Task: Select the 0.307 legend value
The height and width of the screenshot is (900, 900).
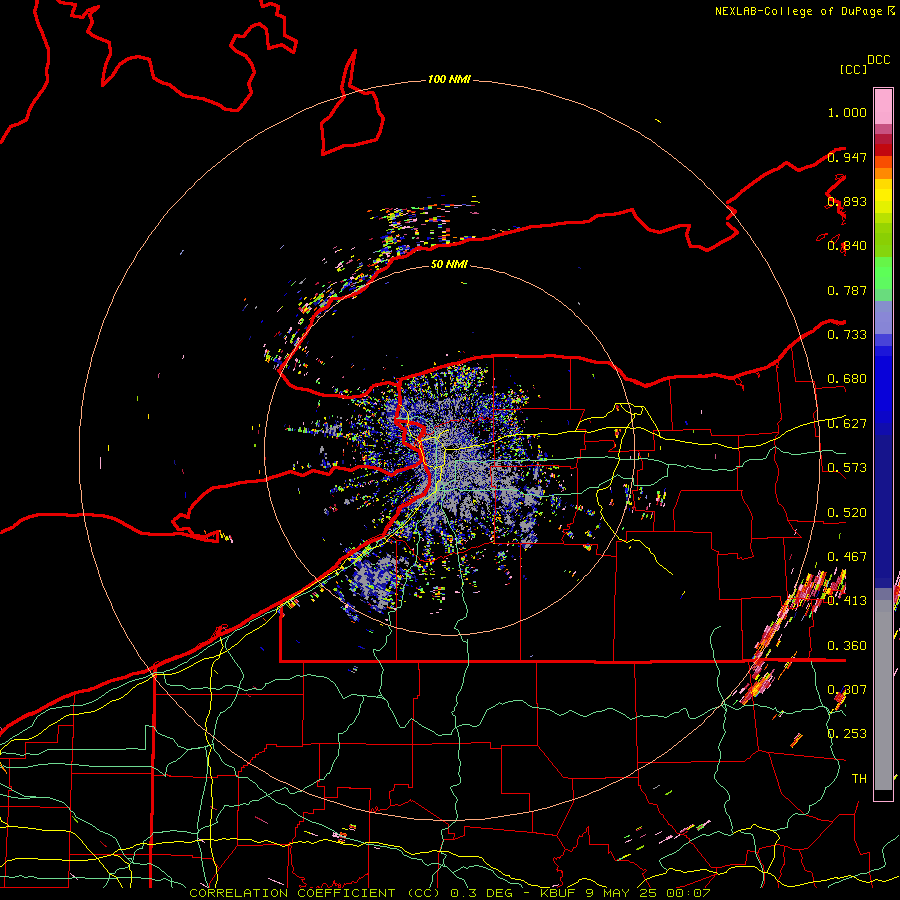Action: coord(847,690)
